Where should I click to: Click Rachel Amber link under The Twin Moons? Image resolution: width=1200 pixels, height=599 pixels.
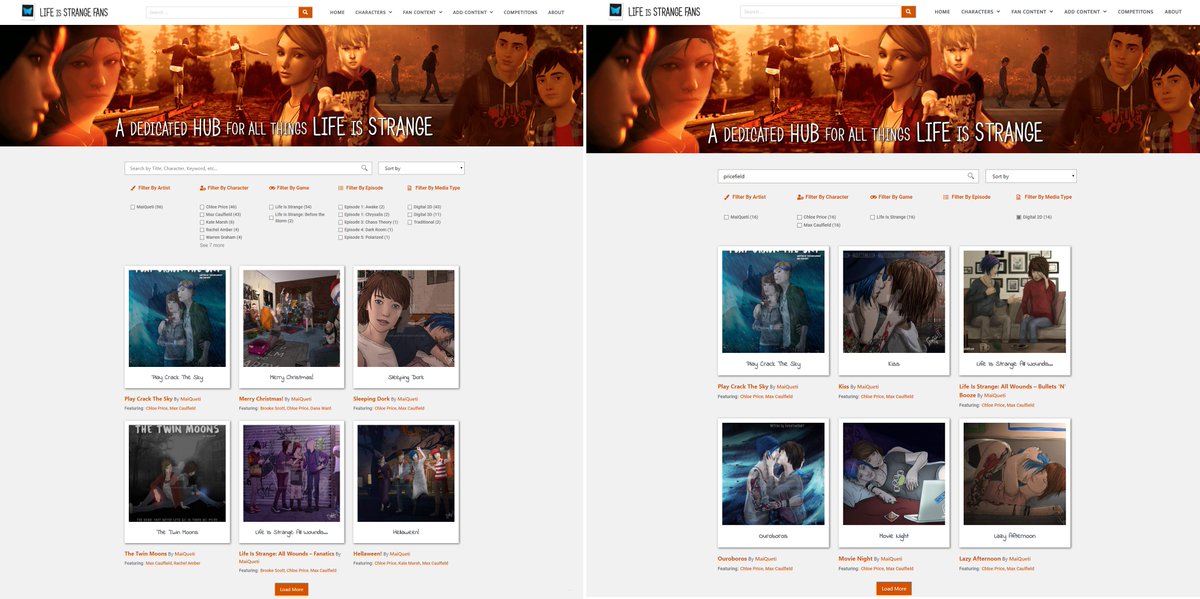[186, 563]
